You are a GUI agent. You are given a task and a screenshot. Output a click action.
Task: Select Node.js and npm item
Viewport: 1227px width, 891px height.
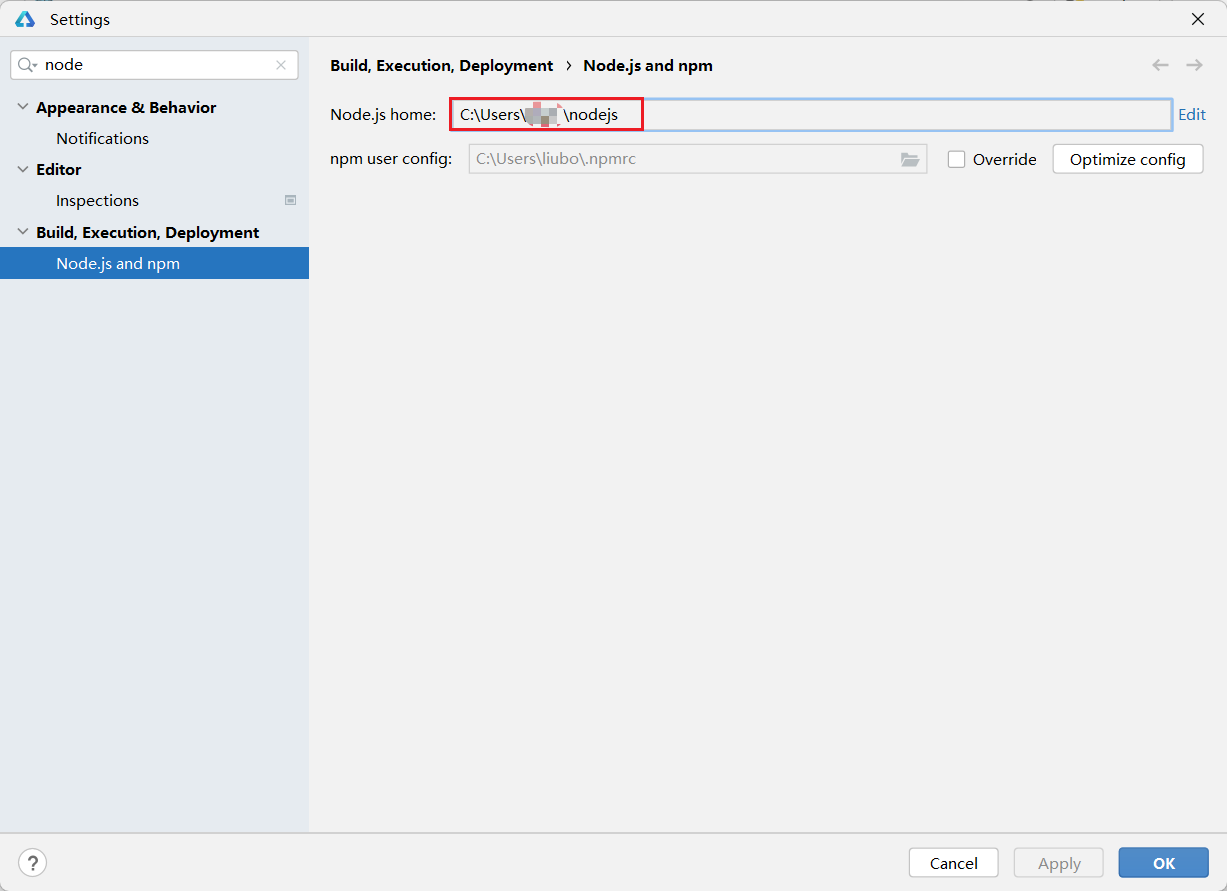(x=154, y=263)
